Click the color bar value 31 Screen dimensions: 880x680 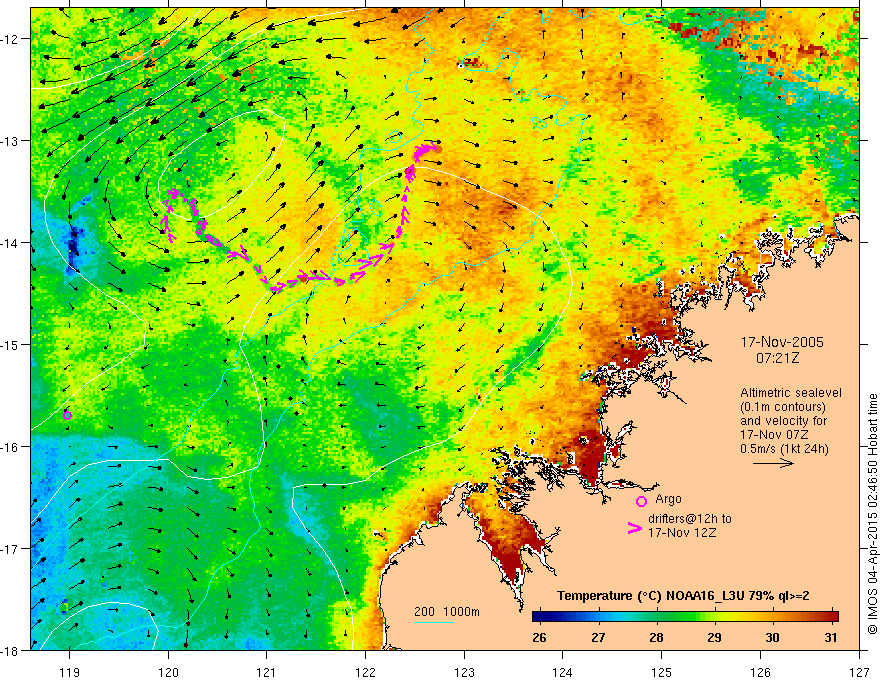831,638
